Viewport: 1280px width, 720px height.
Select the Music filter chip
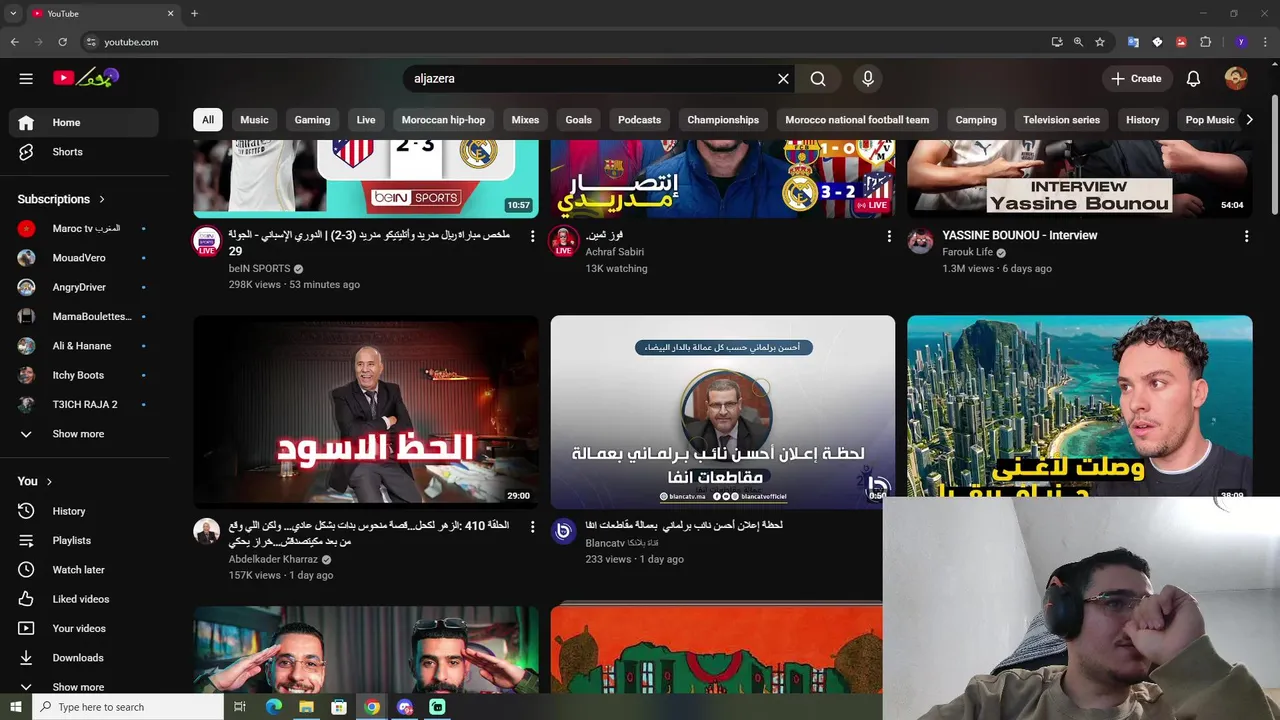(x=254, y=120)
